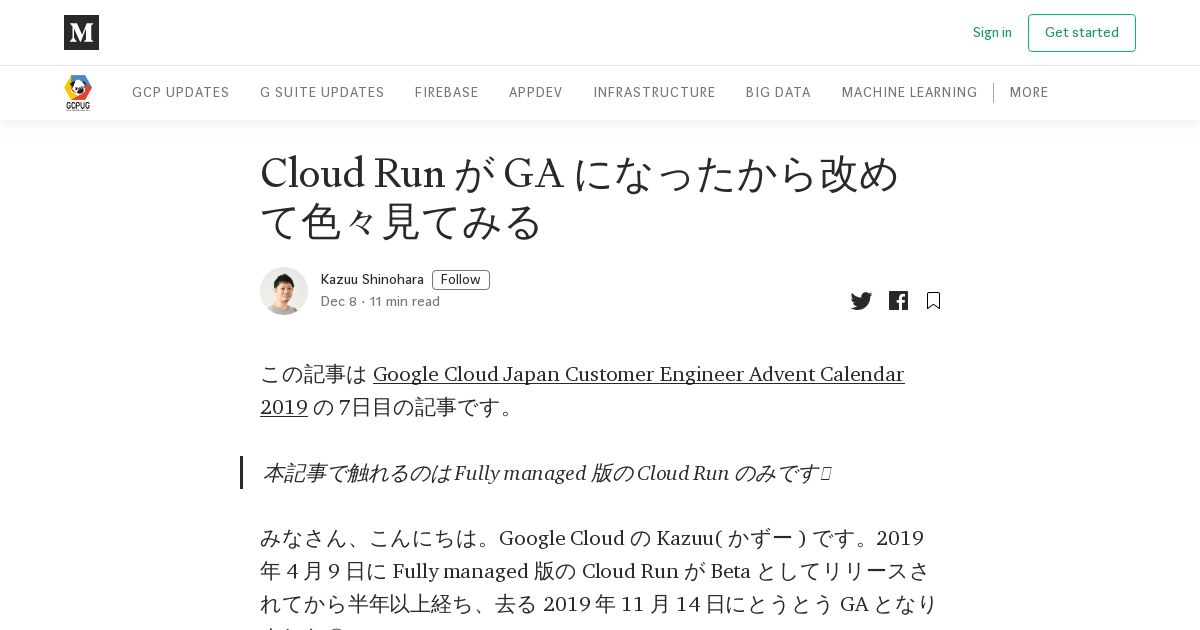Bookmark this story
The width and height of the screenshot is (1200, 630).
click(933, 301)
